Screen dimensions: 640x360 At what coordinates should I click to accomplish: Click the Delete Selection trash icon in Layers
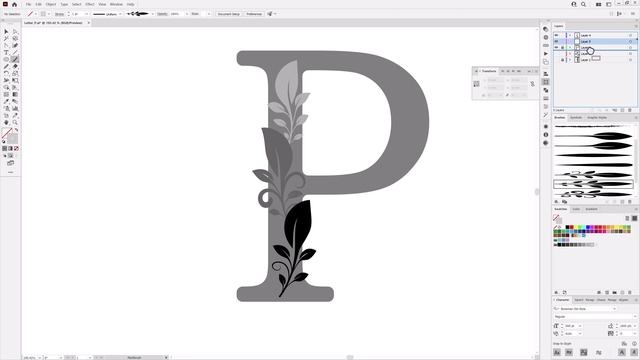coord(630,110)
